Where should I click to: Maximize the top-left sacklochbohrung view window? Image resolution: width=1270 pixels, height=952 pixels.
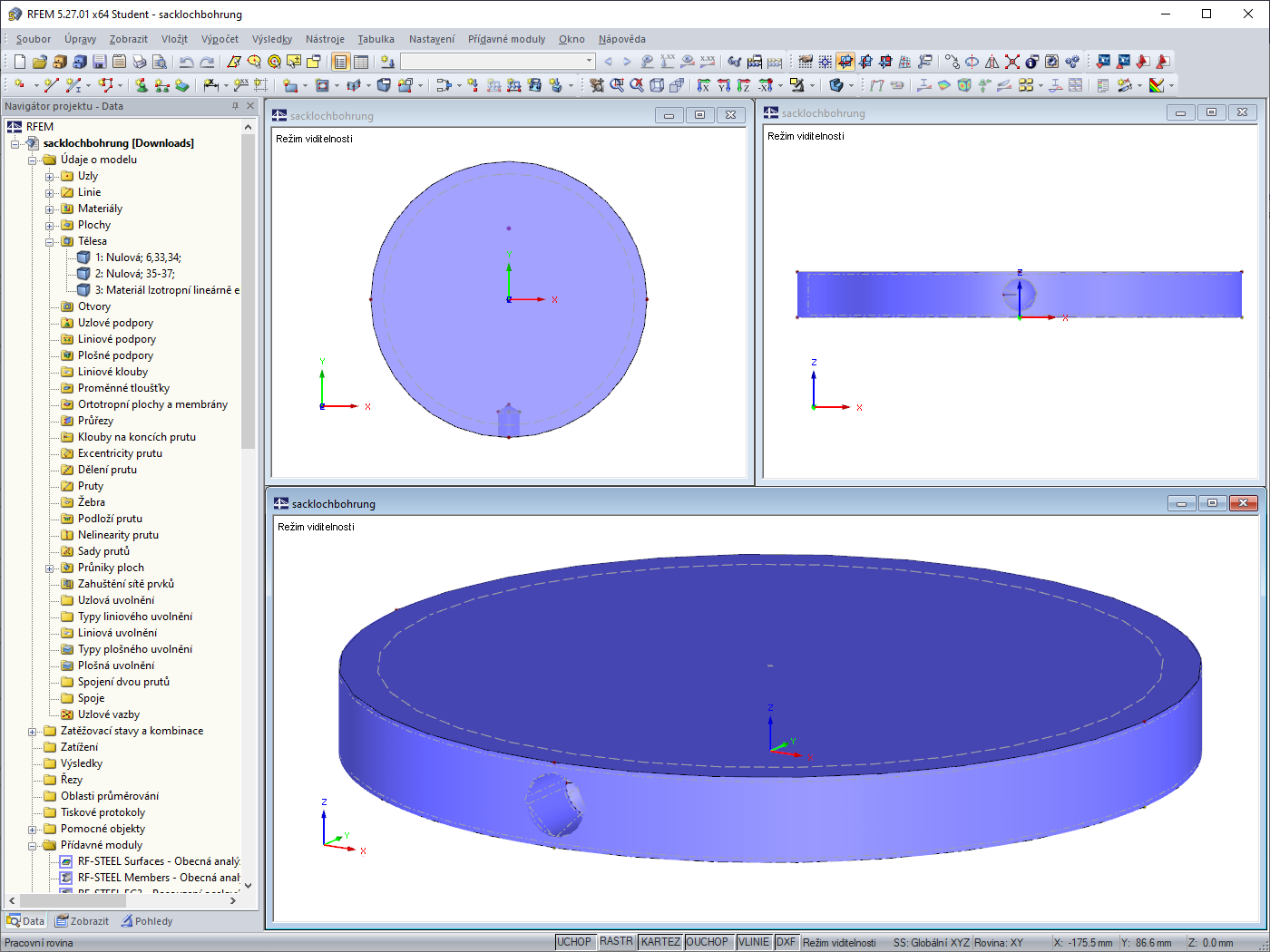point(699,115)
